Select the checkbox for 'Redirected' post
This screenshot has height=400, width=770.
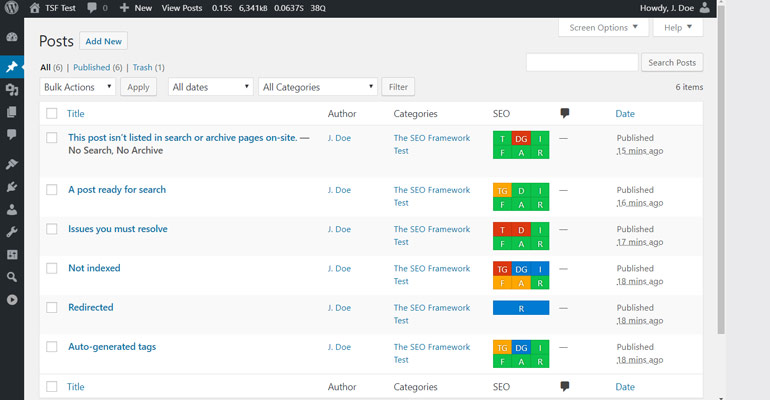(52, 308)
